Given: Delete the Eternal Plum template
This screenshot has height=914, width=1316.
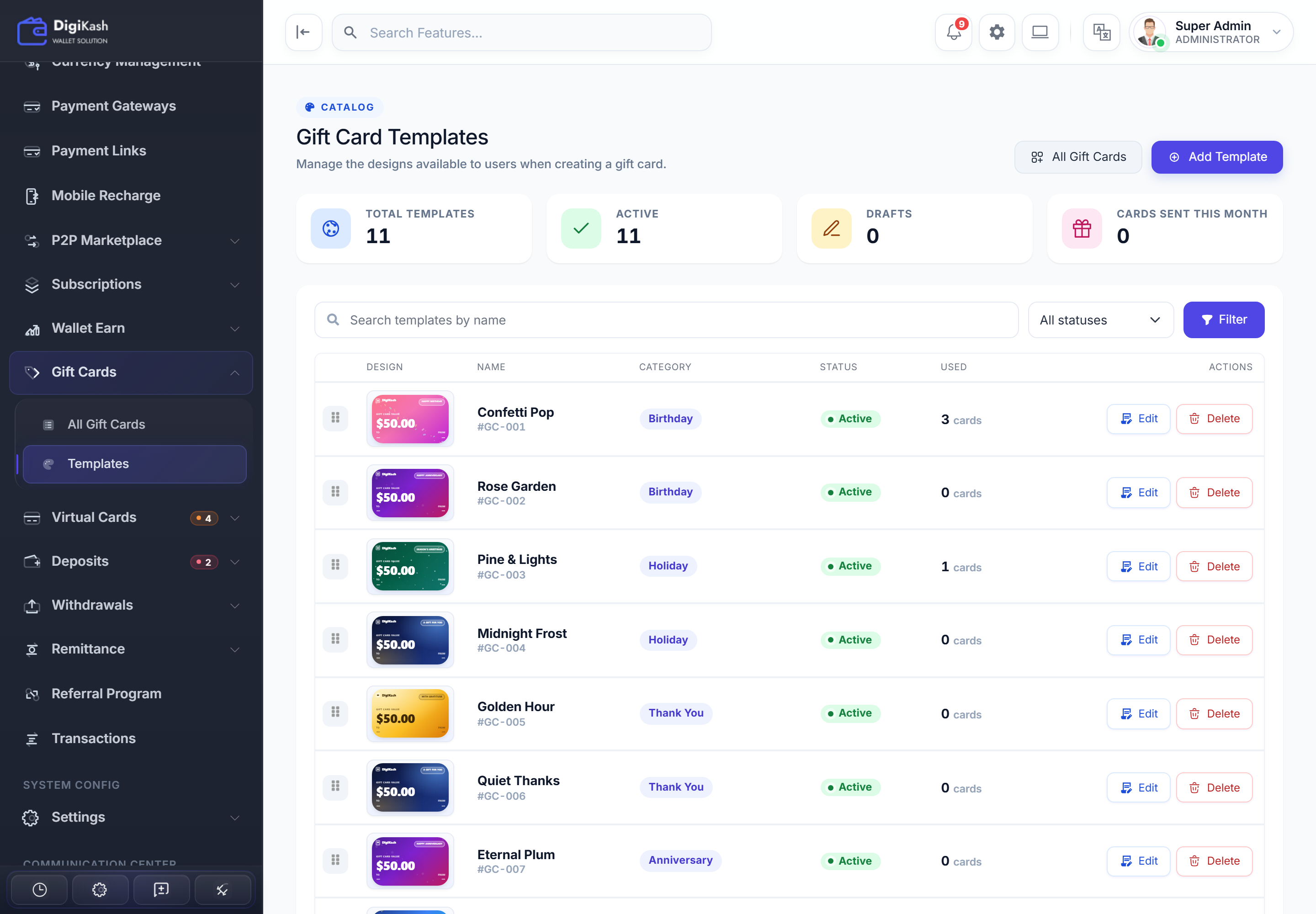Looking at the screenshot, I should tap(1214, 861).
